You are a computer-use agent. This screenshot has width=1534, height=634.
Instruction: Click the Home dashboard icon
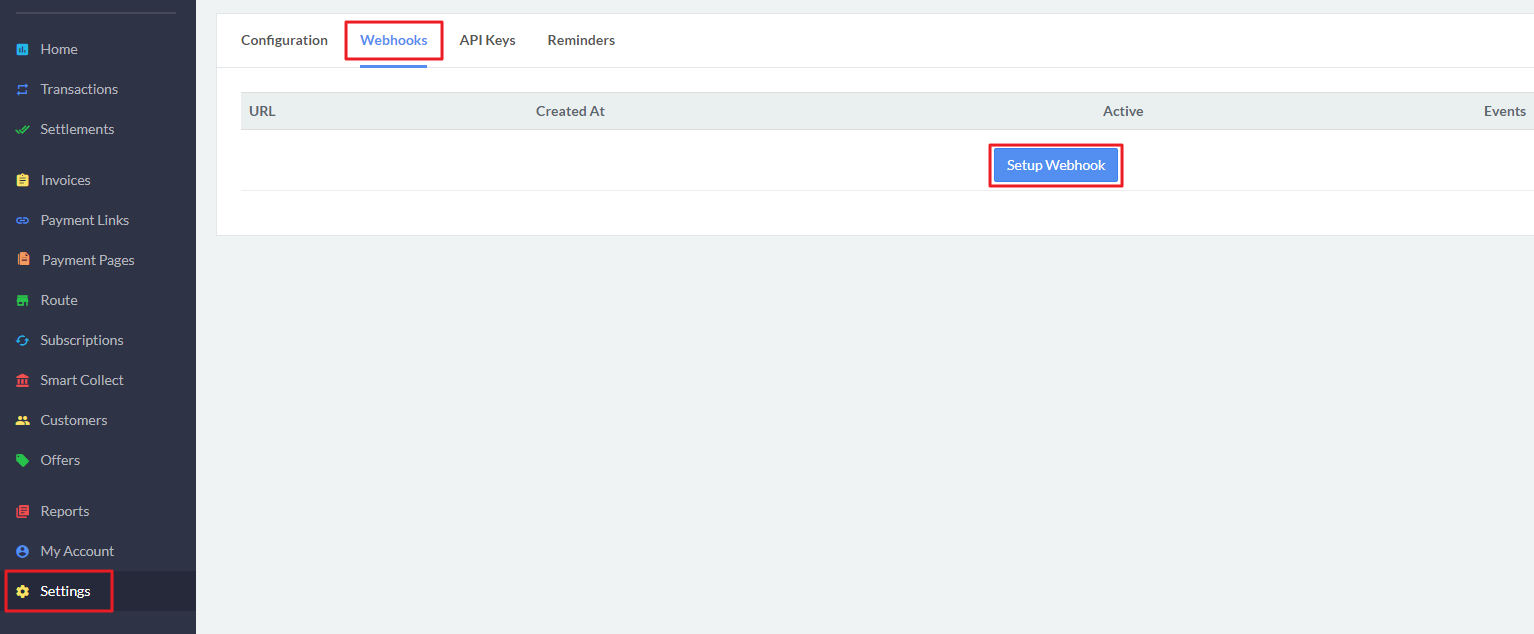[x=23, y=49]
